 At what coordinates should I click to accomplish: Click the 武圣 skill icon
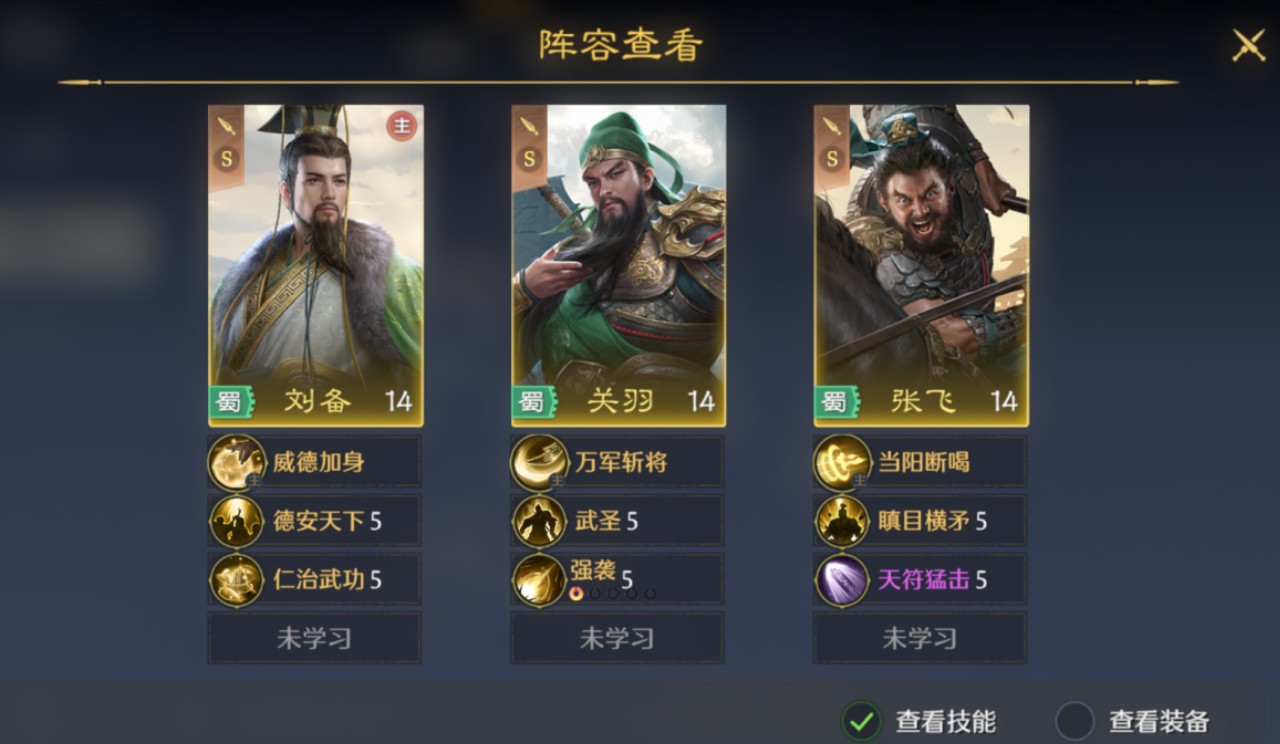540,521
